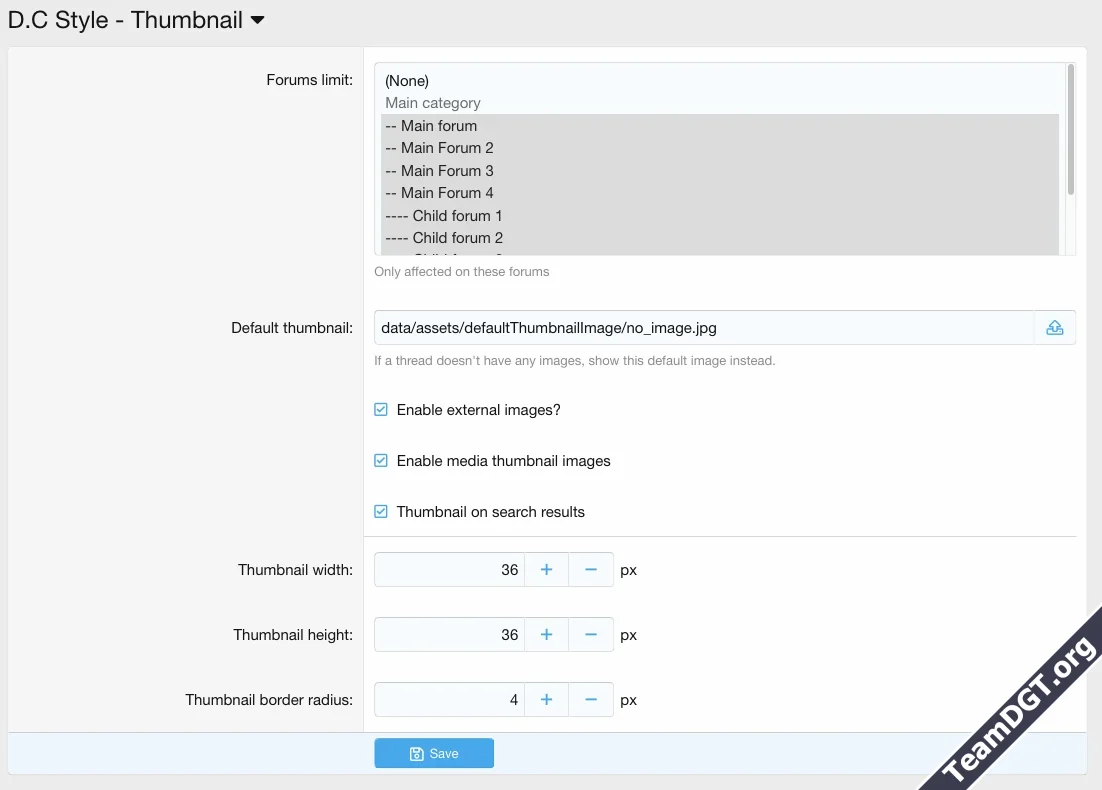Image resolution: width=1102 pixels, height=790 pixels.
Task: Decrease Thumbnail height with minus button
Action: pos(591,635)
